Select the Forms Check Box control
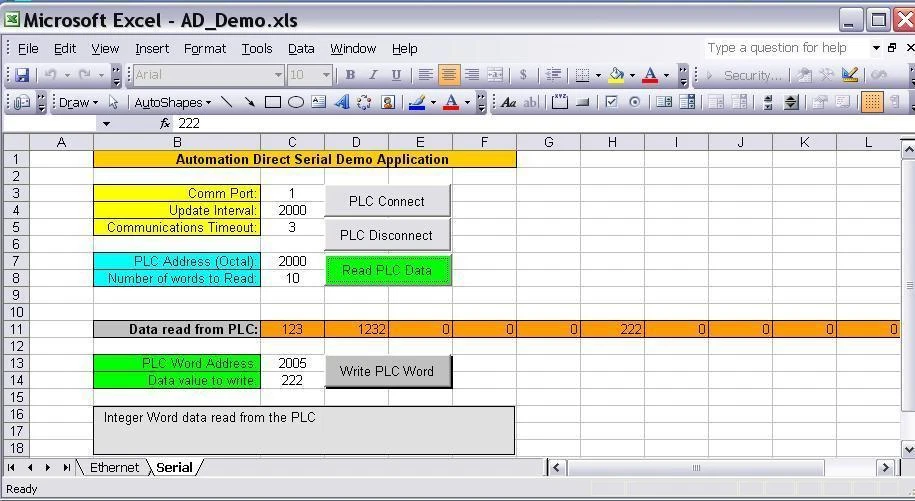The height and width of the screenshot is (501, 915). click(x=611, y=103)
